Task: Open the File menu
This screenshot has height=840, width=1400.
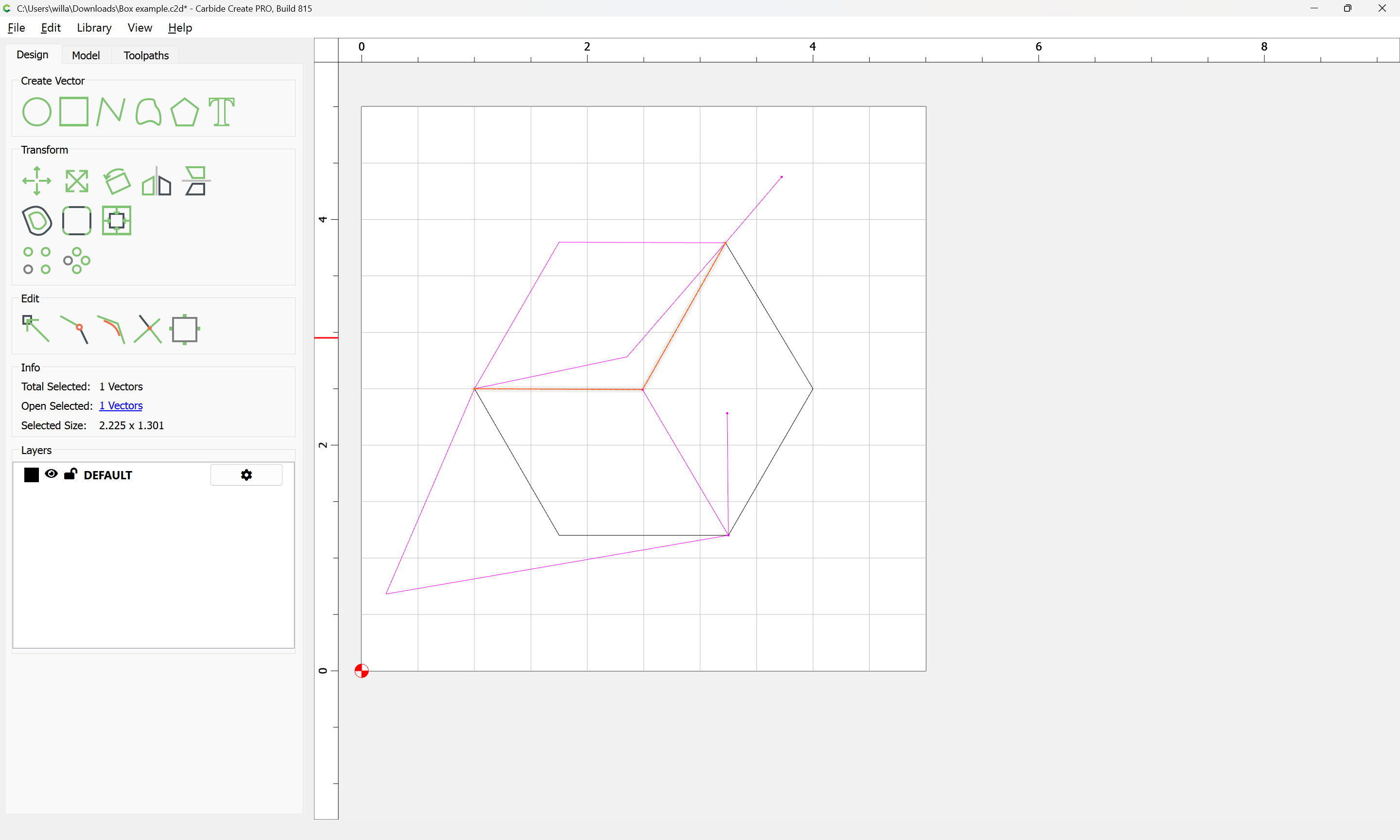Action: pyautogui.click(x=17, y=28)
